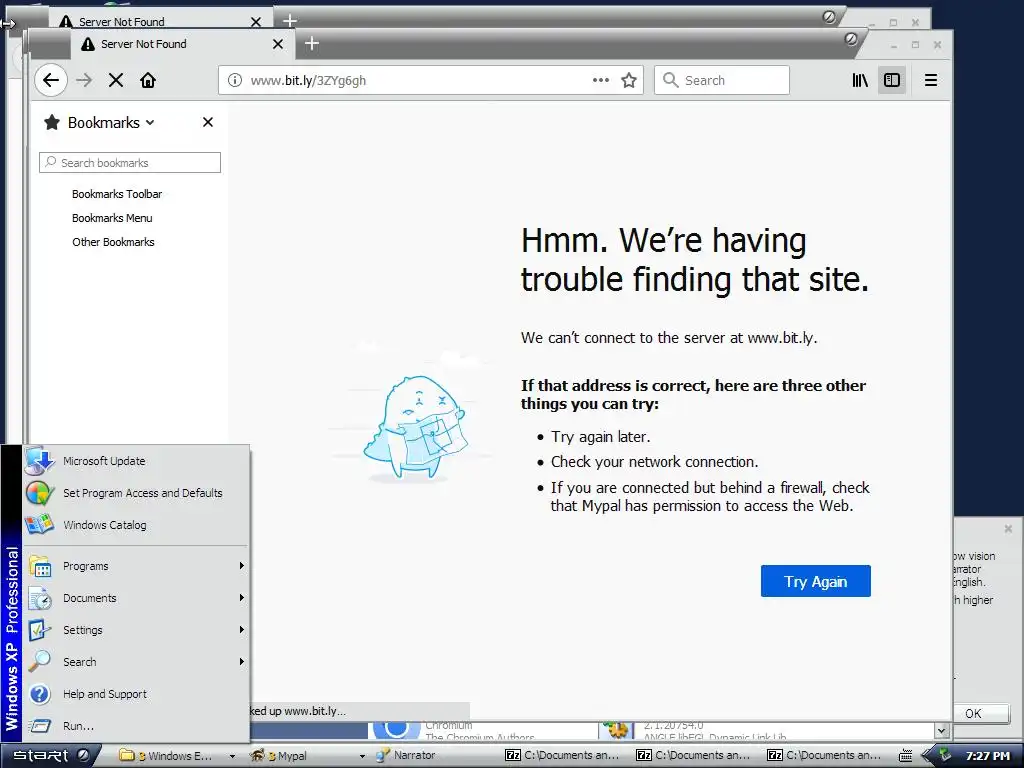Open the Run... dialog
This screenshot has height=768, width=1024.
[x=136, y=726]
